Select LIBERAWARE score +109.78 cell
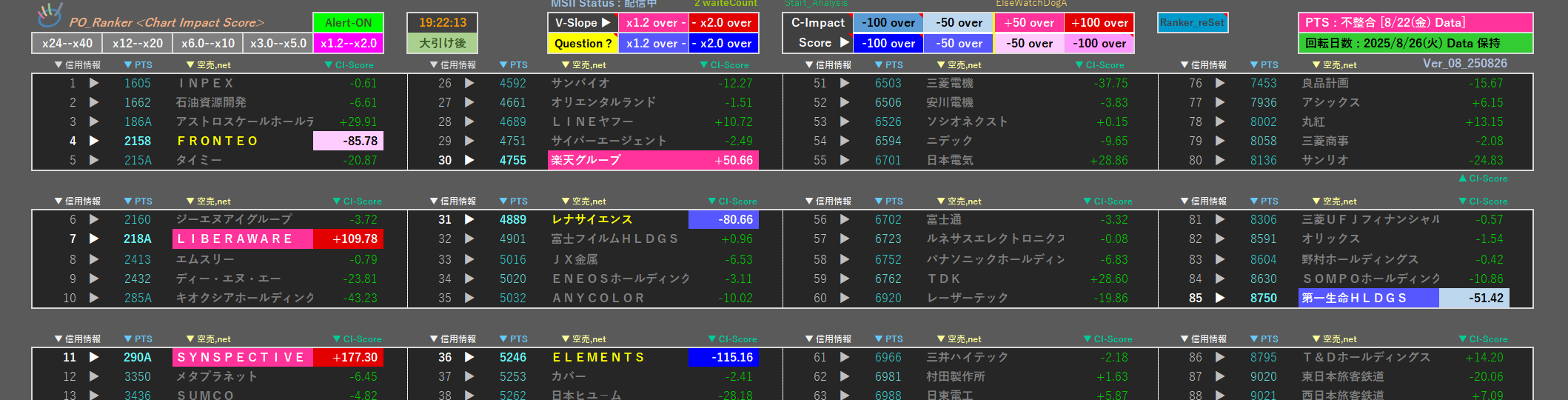This screenshot has width=1568, height=400. tap(348, 239)
